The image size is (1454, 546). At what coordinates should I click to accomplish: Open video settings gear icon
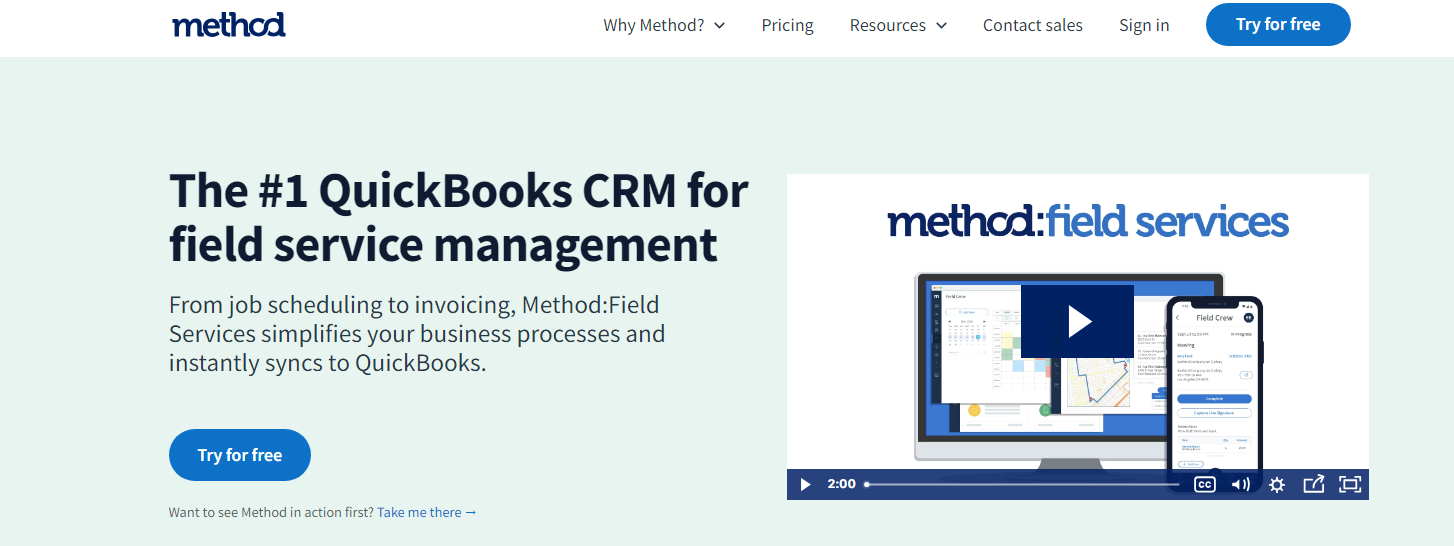1277,484
